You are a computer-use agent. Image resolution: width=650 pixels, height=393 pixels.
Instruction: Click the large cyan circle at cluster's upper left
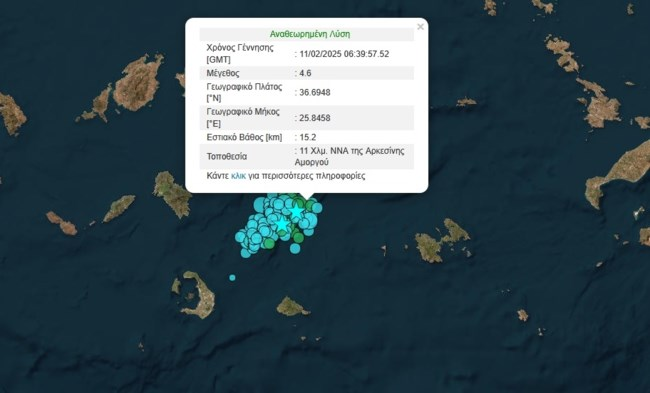tap(260, 204)
